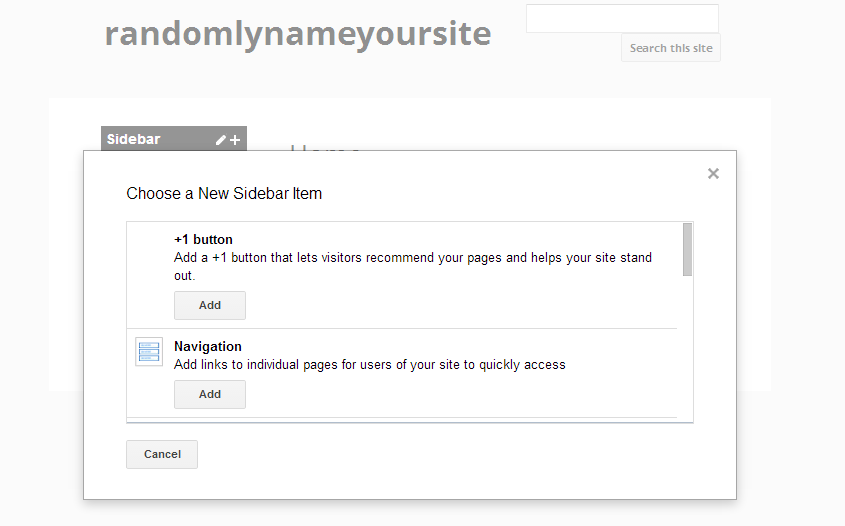Click the Sidebar pencil edit icon

tap(221, 140)
